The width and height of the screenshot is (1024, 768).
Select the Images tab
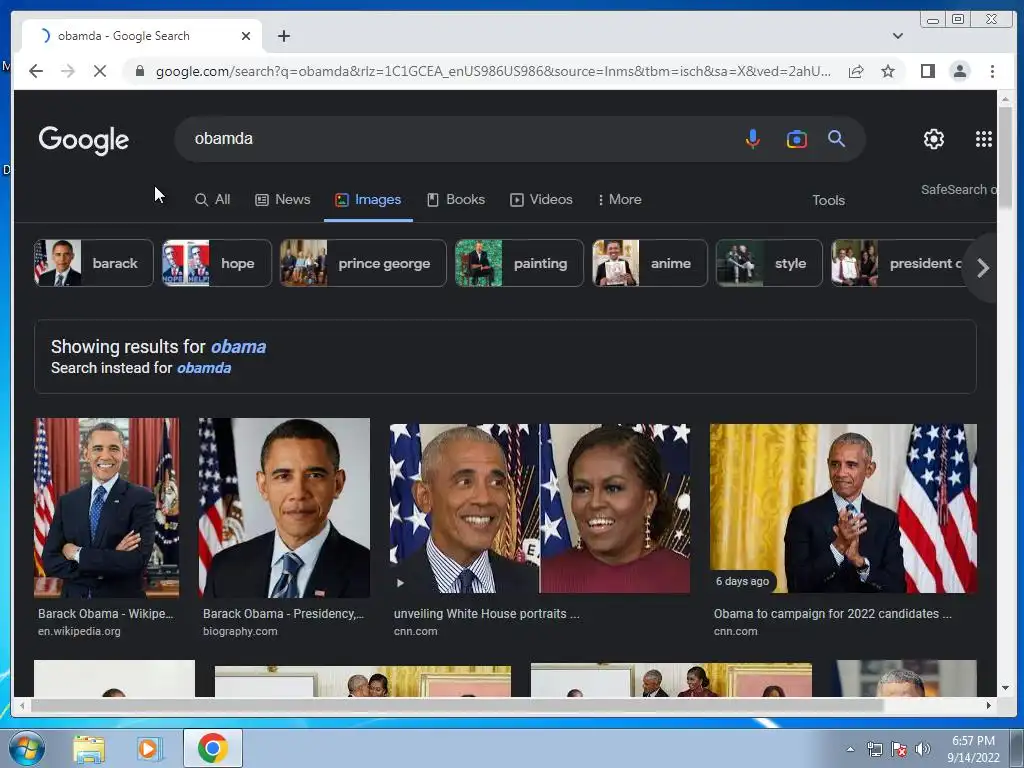tap(368, 199)
